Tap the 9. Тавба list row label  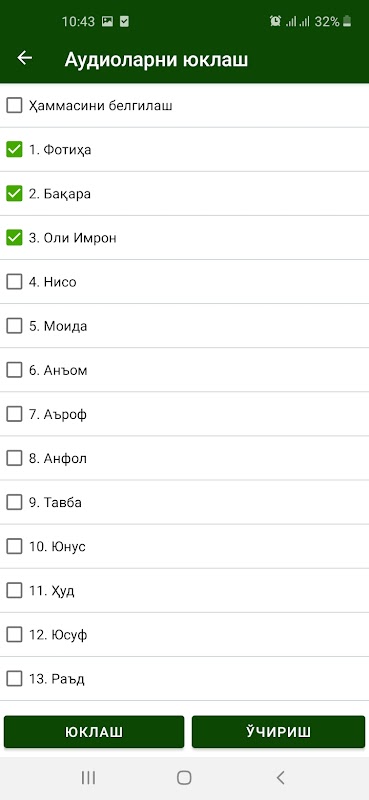coord(55,503)
